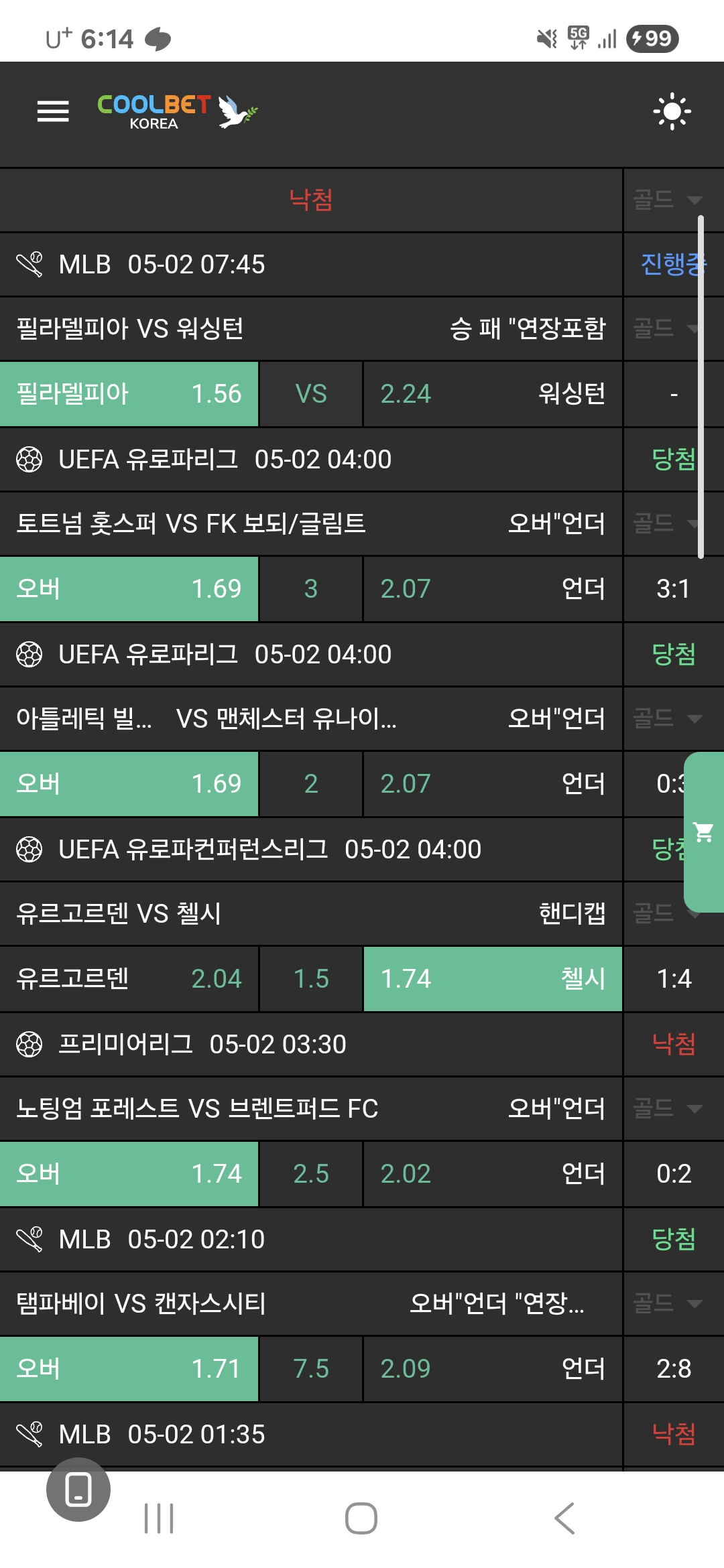Screen dimensions: 724x1568
Task: Expand the top 골드 dropdown in the header
Action: pyautogui.click(x=667, y=200)
